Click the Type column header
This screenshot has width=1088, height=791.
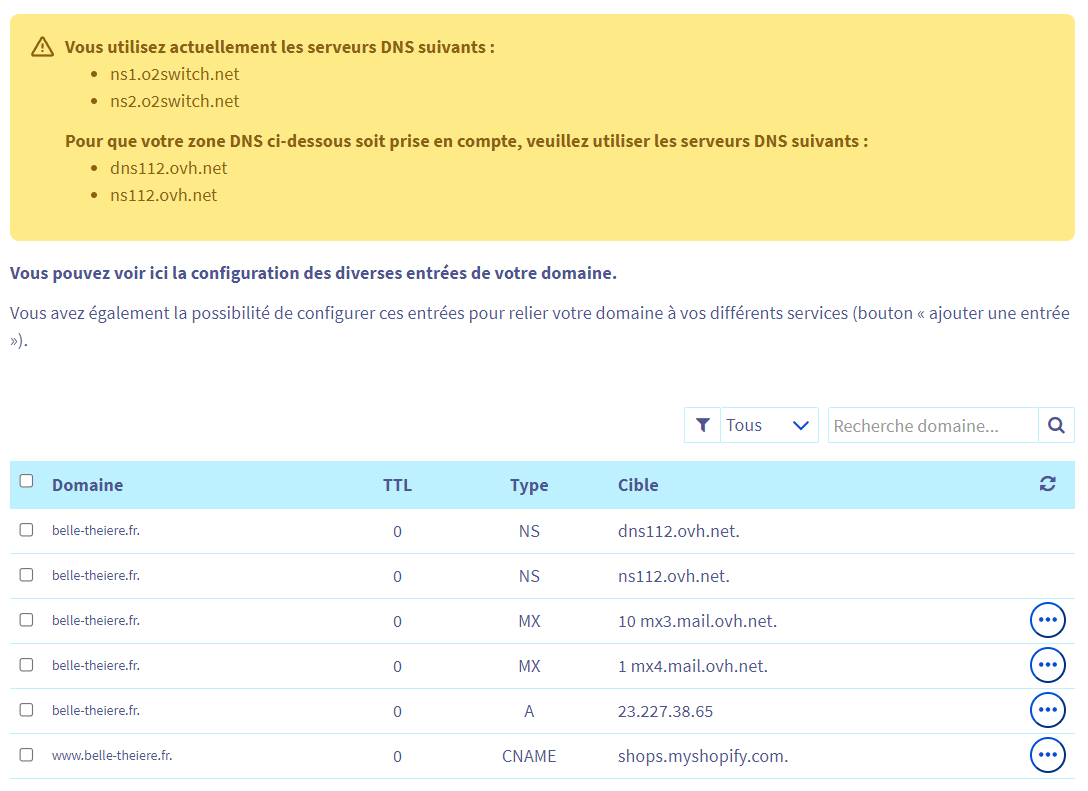(529, 485)
